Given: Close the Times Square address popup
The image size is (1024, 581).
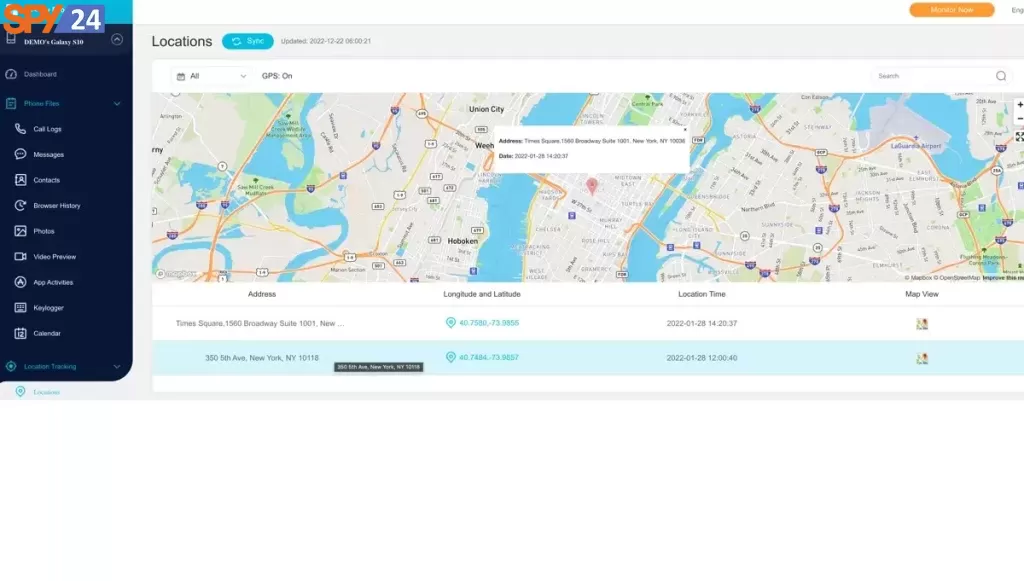Looking at the screenshot, I should 684,129.
